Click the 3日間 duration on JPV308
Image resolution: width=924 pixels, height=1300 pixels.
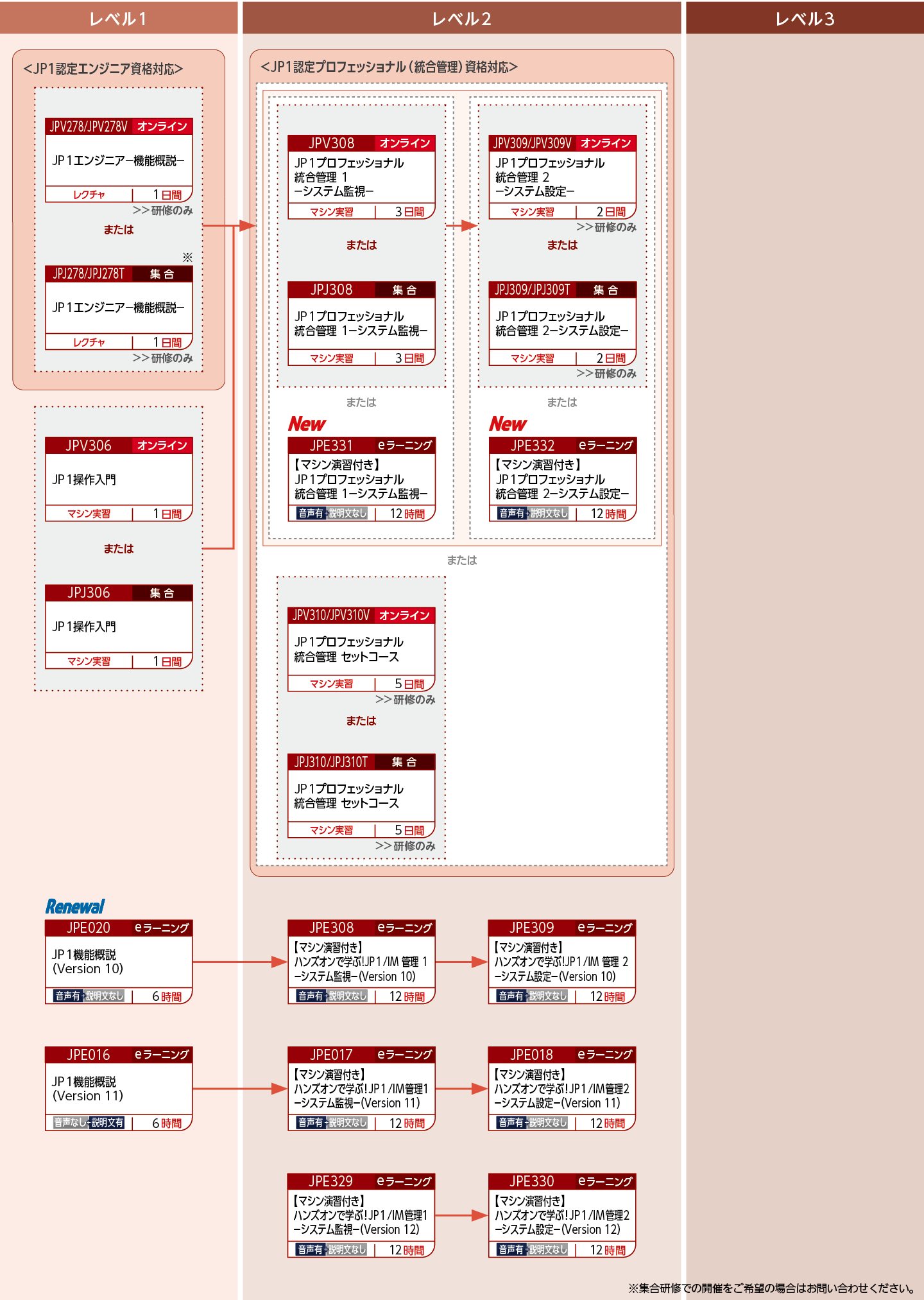[x=410, y=212]
